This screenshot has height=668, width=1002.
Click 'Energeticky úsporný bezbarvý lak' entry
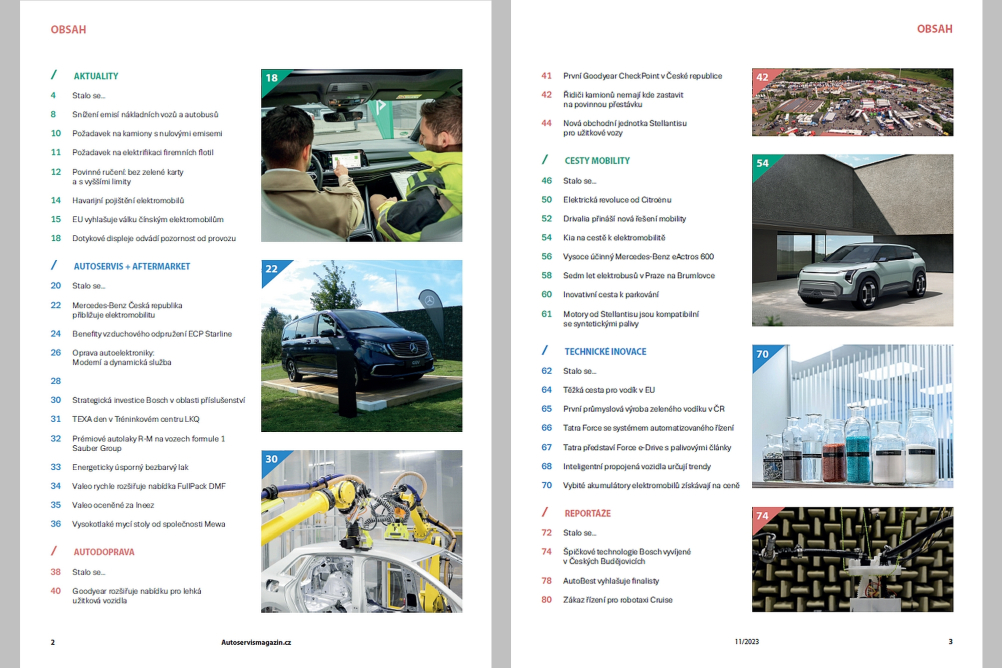(x=130, y=467)
